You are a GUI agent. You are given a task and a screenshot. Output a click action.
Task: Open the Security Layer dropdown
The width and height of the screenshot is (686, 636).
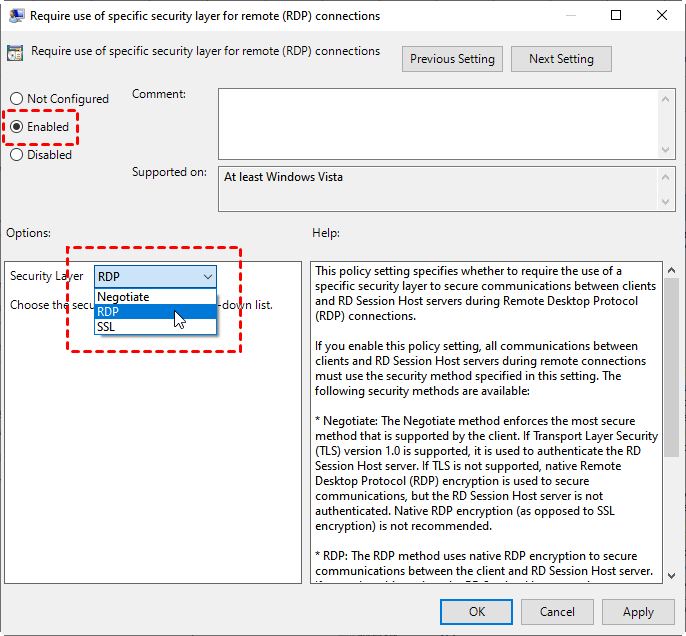pyautogui.click(x=155, y=276)
